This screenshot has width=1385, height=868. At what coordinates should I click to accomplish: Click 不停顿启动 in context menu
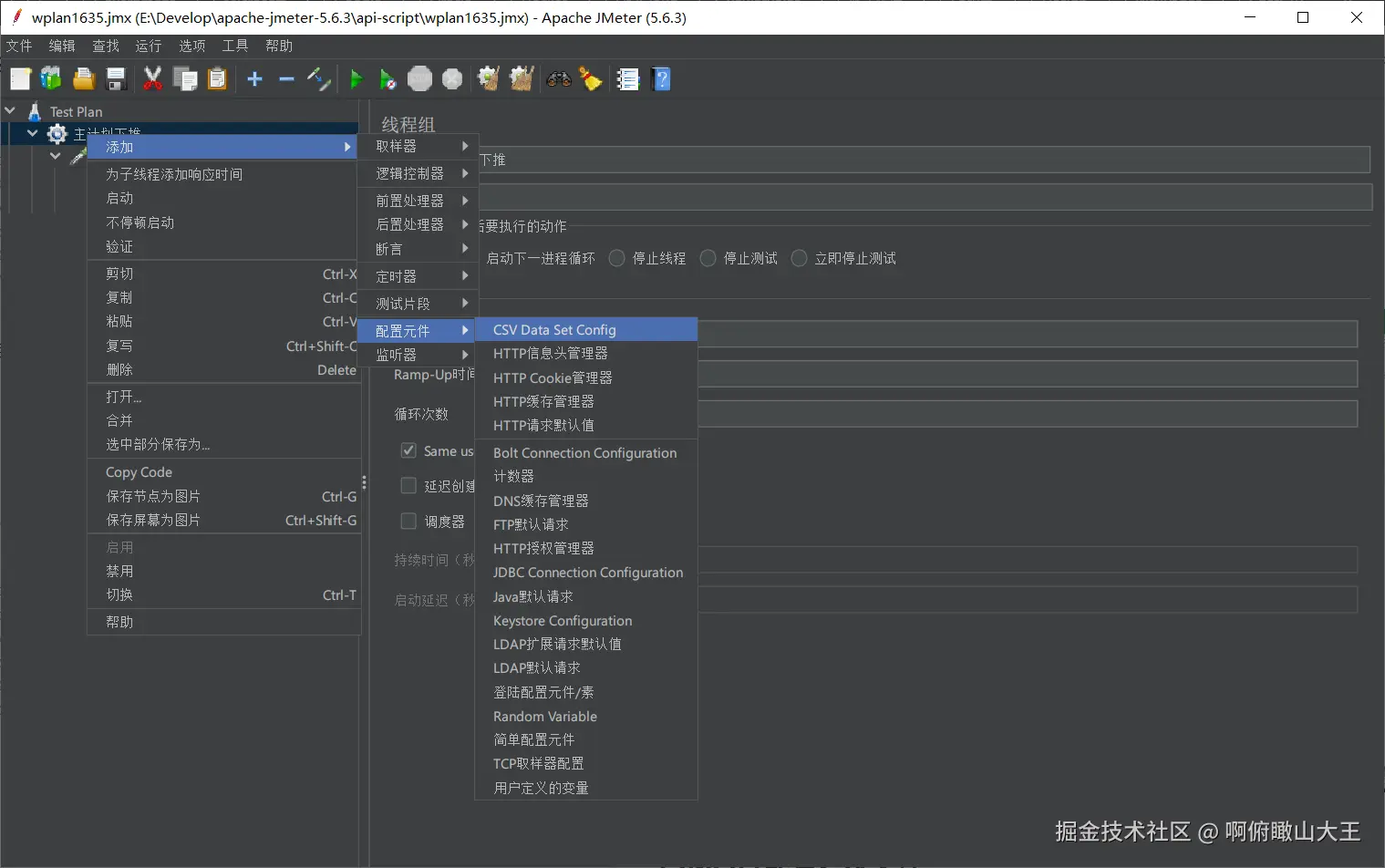[x=223, y=222]
